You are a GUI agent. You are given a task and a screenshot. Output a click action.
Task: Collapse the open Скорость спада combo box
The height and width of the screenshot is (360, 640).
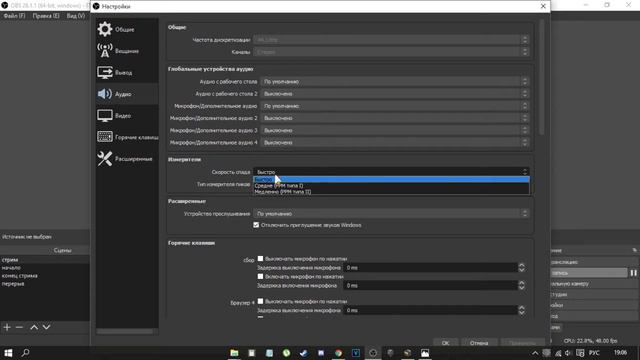391,172
